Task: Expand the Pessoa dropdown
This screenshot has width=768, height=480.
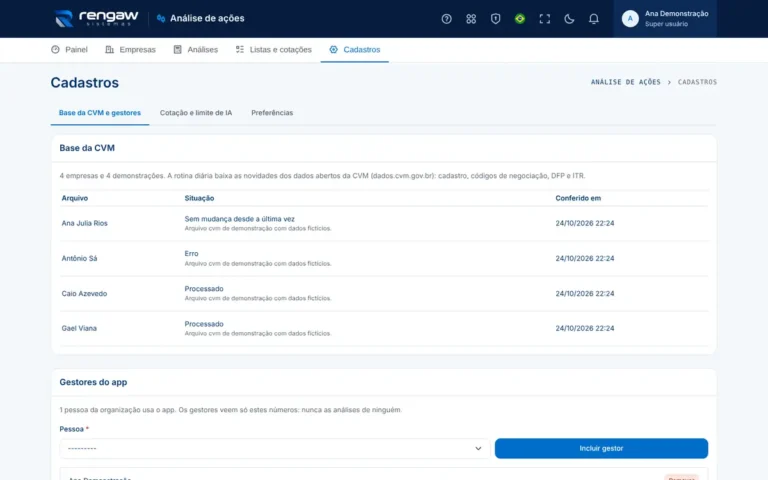Action: (275, 449)
